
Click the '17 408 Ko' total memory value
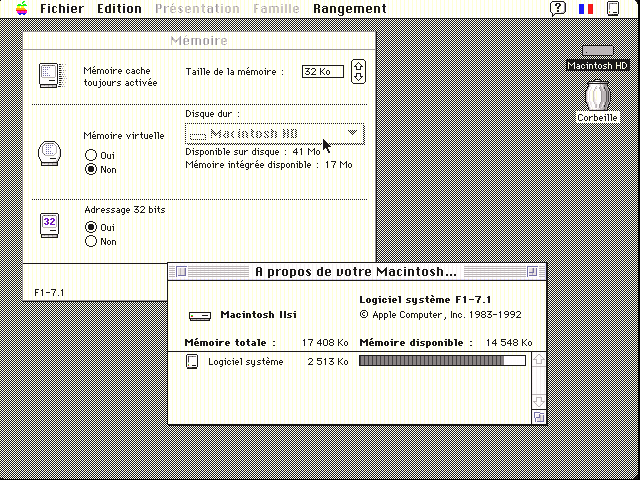click(325, 342)
